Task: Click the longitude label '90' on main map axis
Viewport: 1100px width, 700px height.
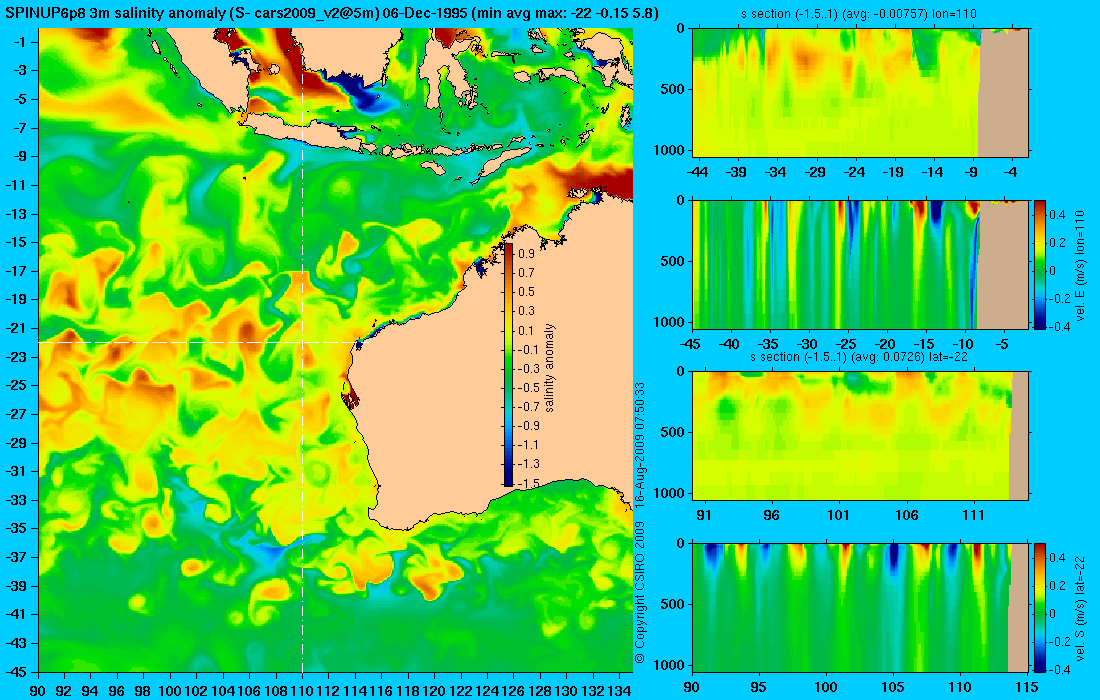Action: [x=39, y=691]
